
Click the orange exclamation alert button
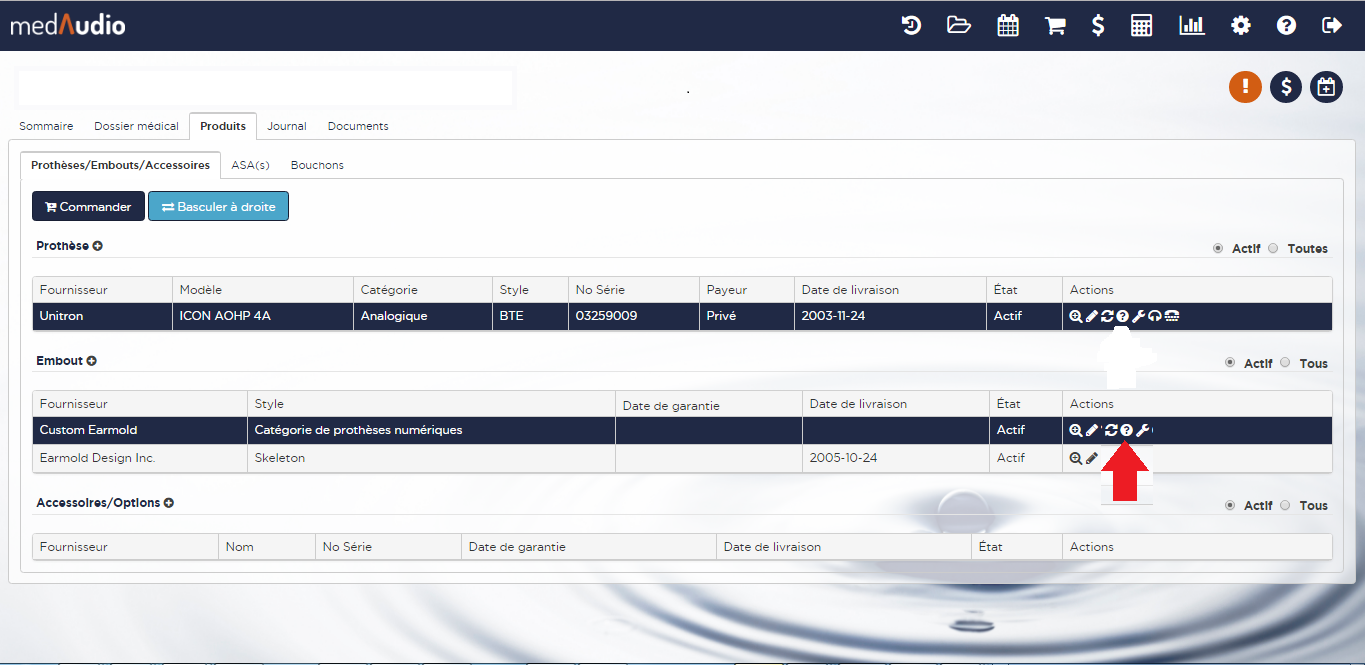point(1245,87)
